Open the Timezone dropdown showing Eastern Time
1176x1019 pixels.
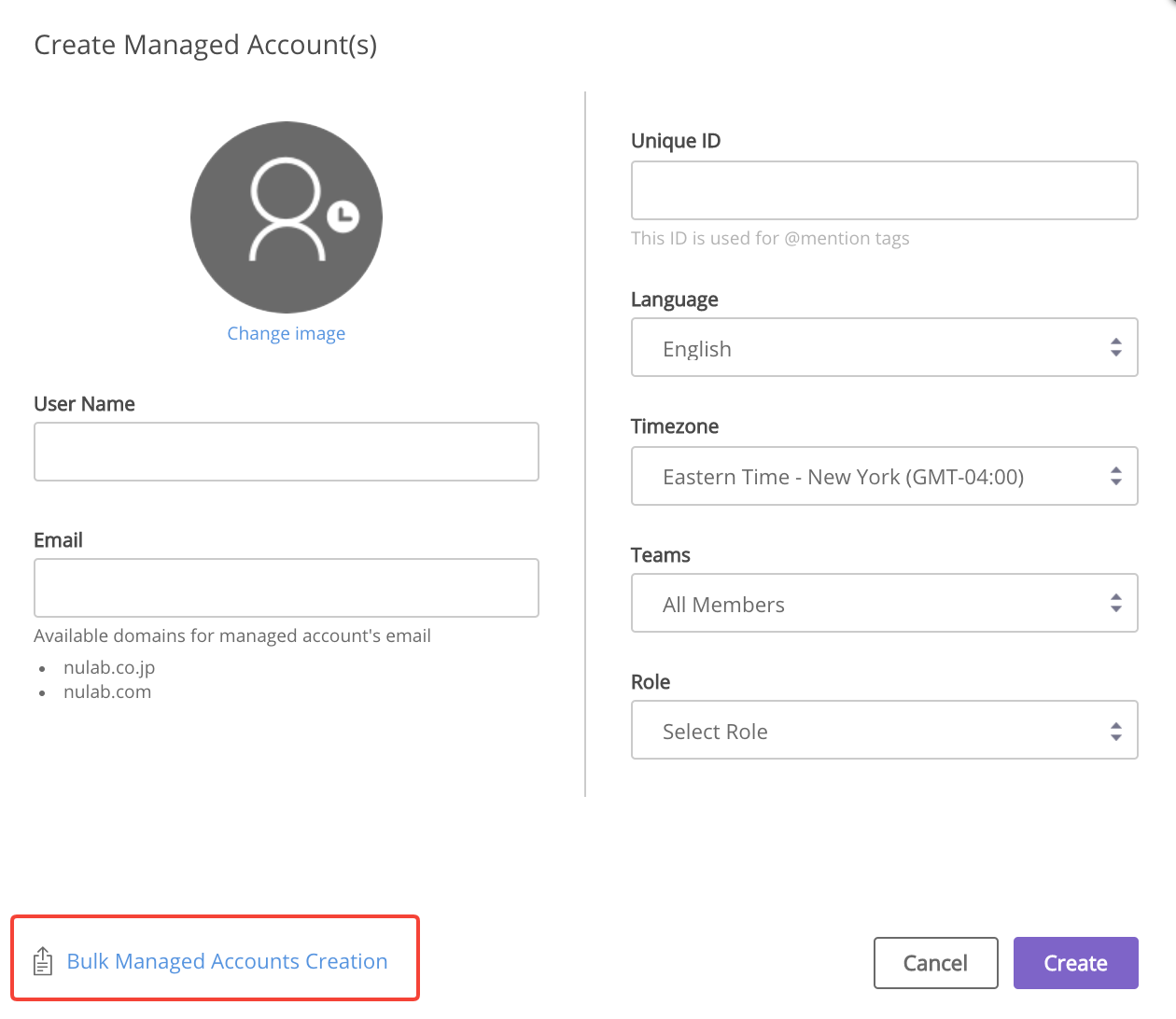[885, 476]
